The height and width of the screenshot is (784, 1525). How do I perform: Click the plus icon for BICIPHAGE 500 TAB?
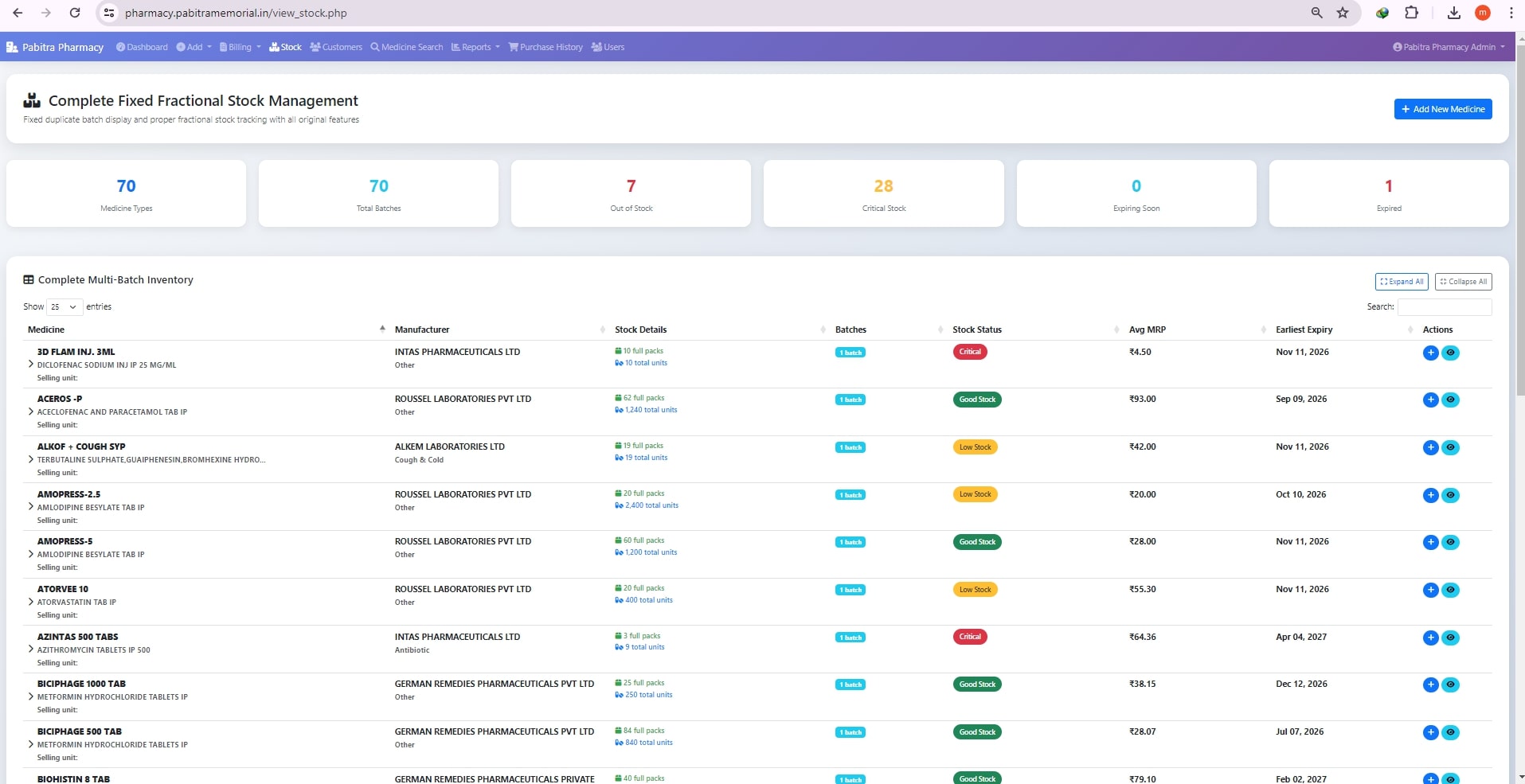[1430, 732]
